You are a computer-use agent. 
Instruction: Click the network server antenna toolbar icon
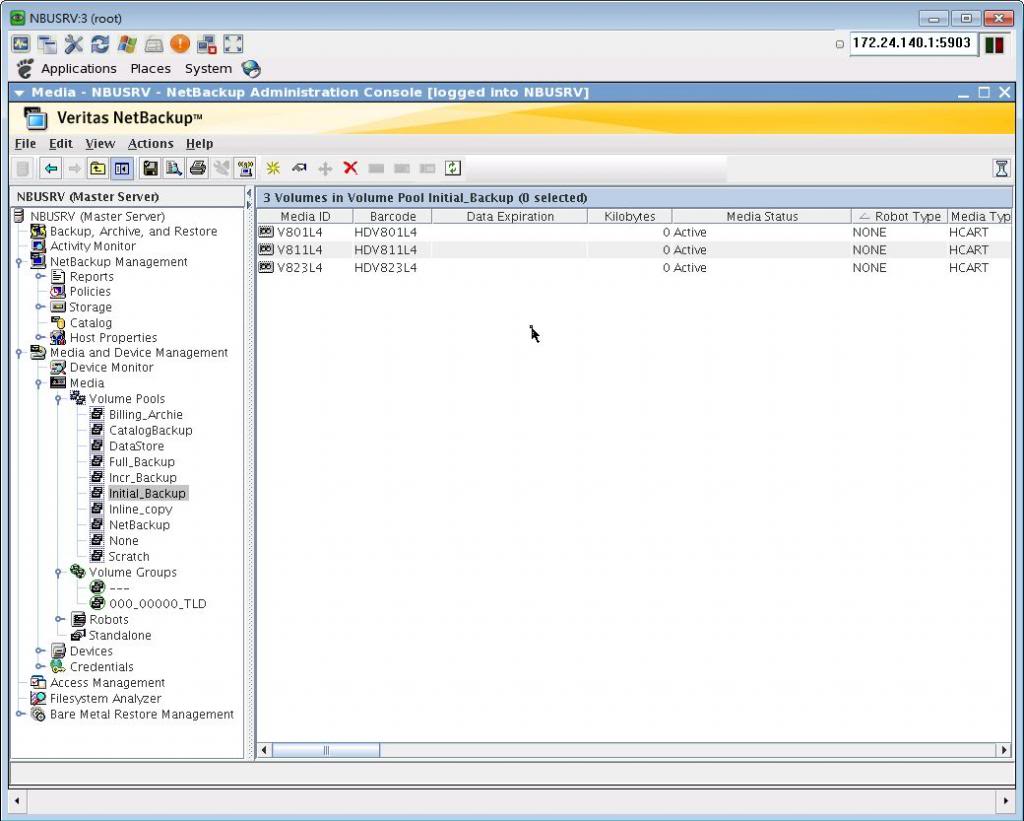pos(246,169)
